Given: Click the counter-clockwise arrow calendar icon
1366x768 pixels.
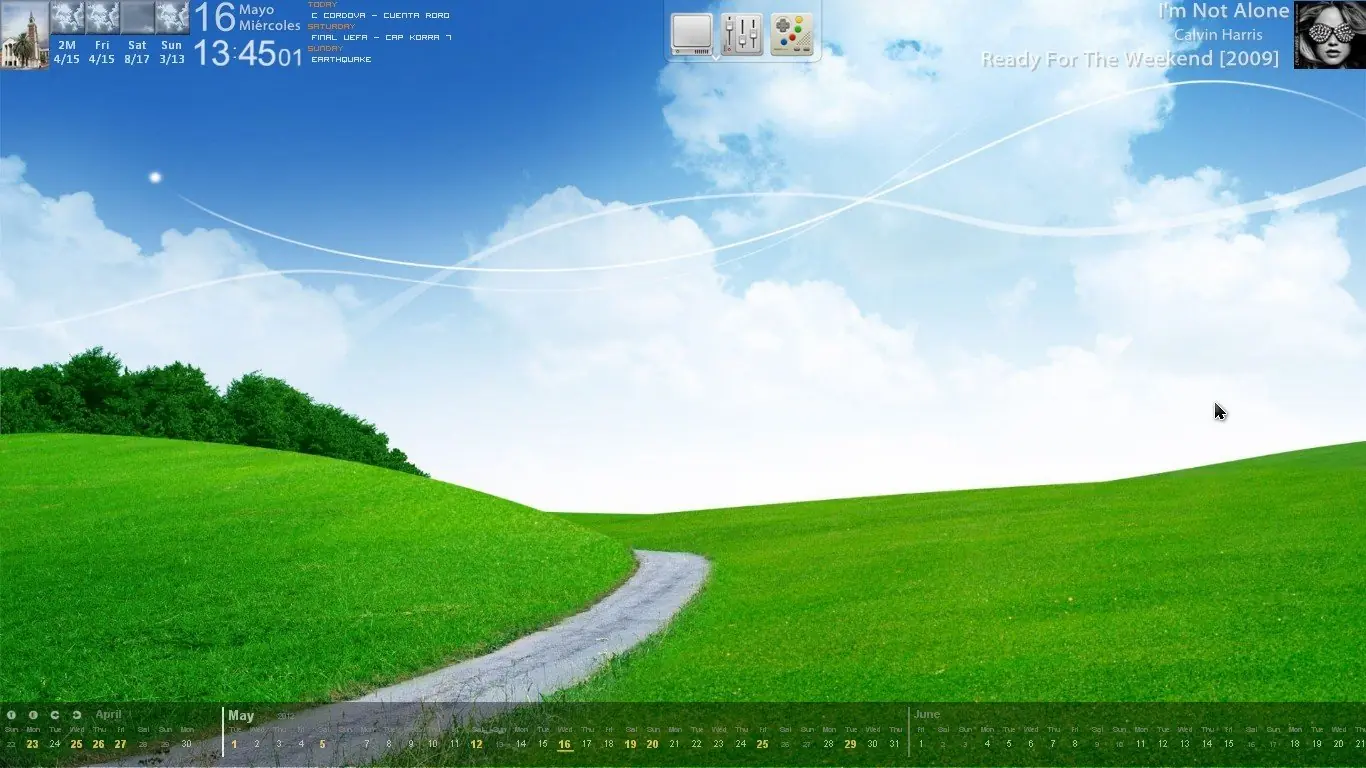Looking at the screenshot, I should click(54, 715).
